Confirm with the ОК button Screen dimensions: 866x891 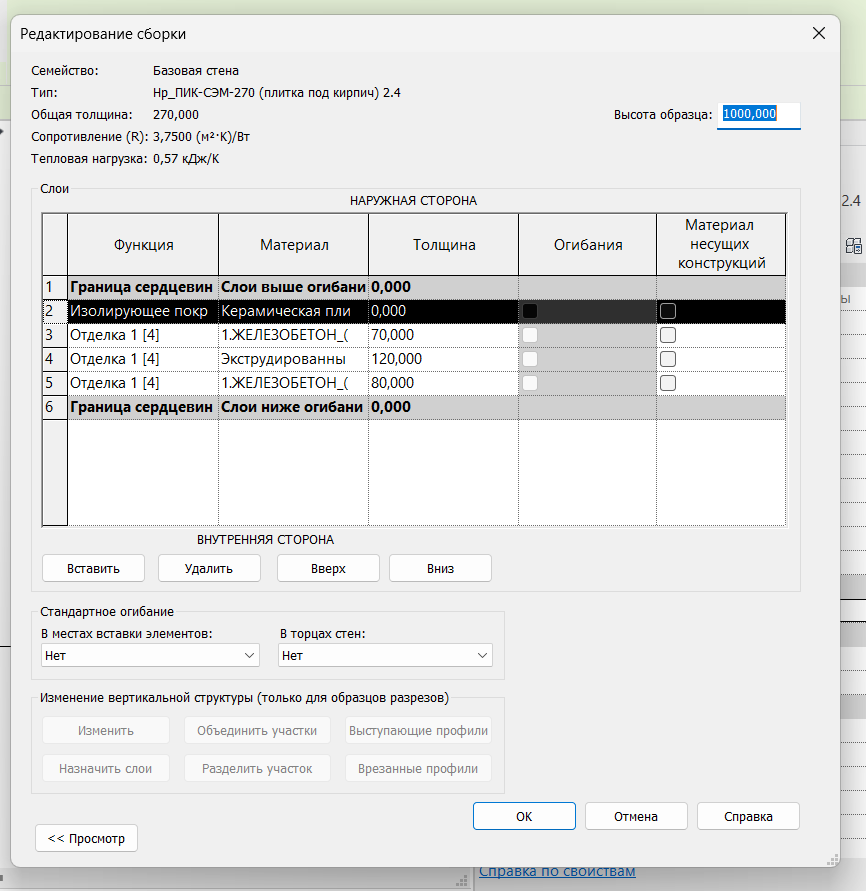pyautogui.click(x=524, y=816)
